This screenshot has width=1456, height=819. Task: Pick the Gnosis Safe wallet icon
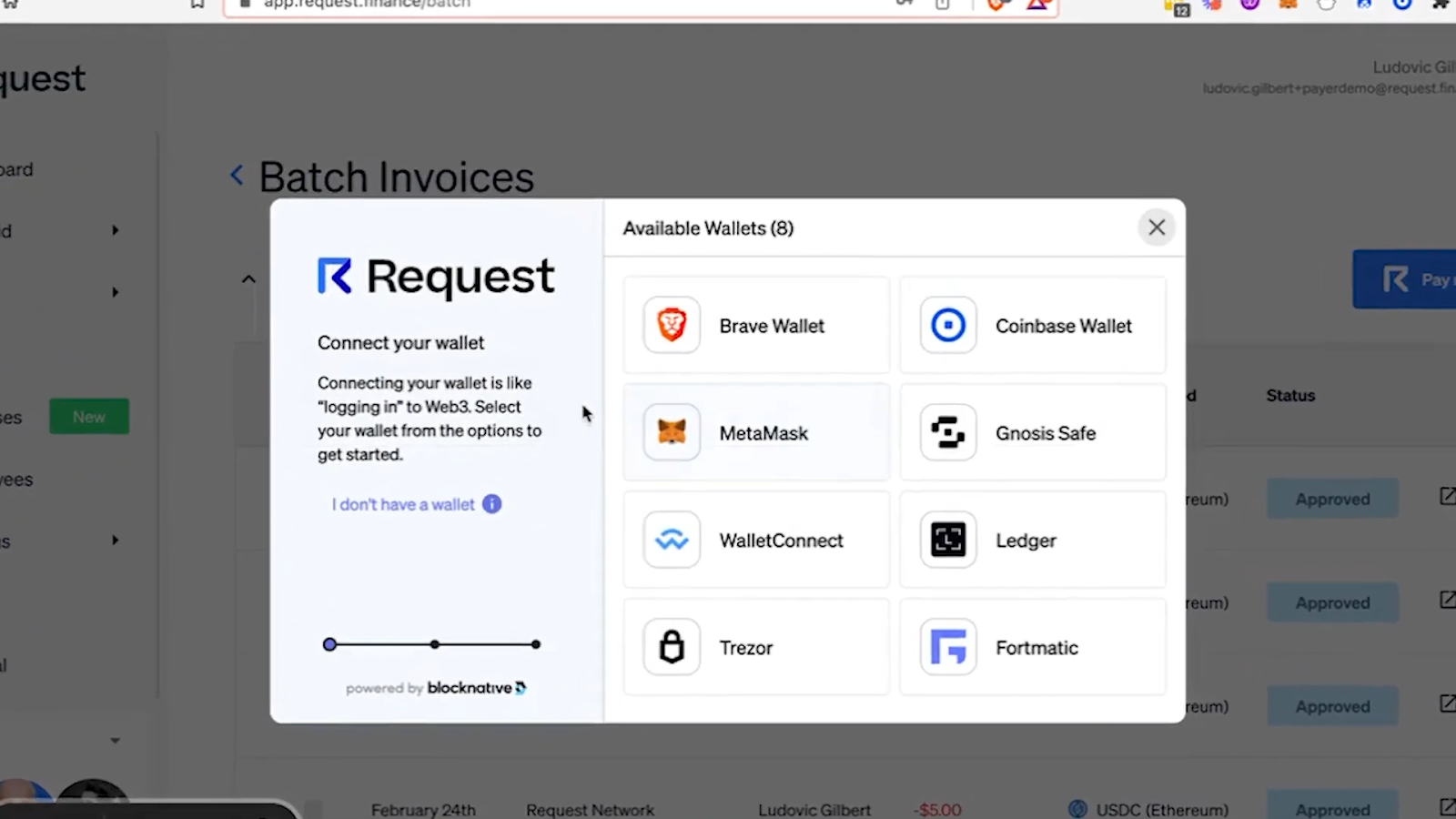pyautogui.click(x=948, y=432)
